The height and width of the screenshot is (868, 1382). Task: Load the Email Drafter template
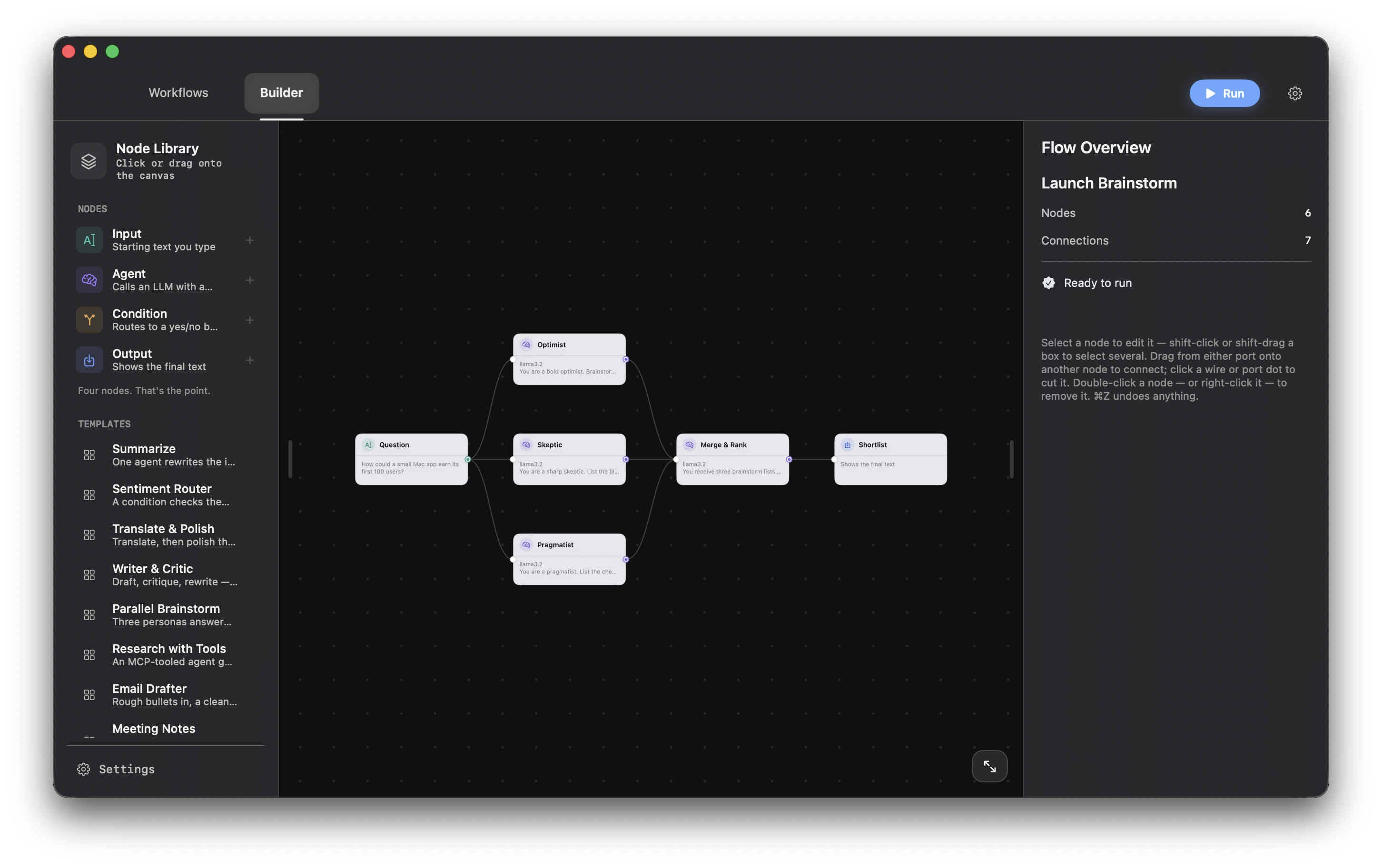point(165,695)
